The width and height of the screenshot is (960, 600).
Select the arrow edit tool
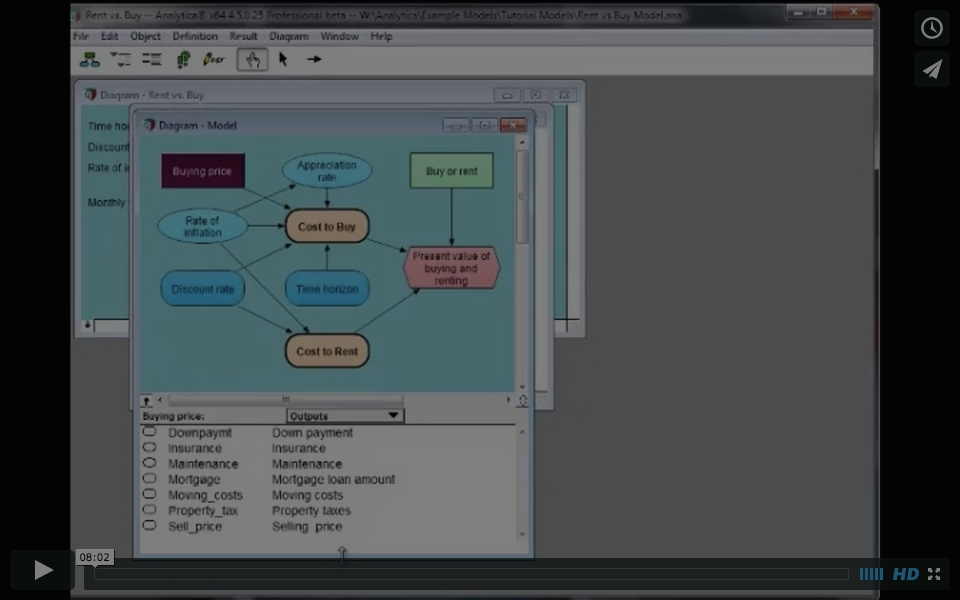coord(283,60)
